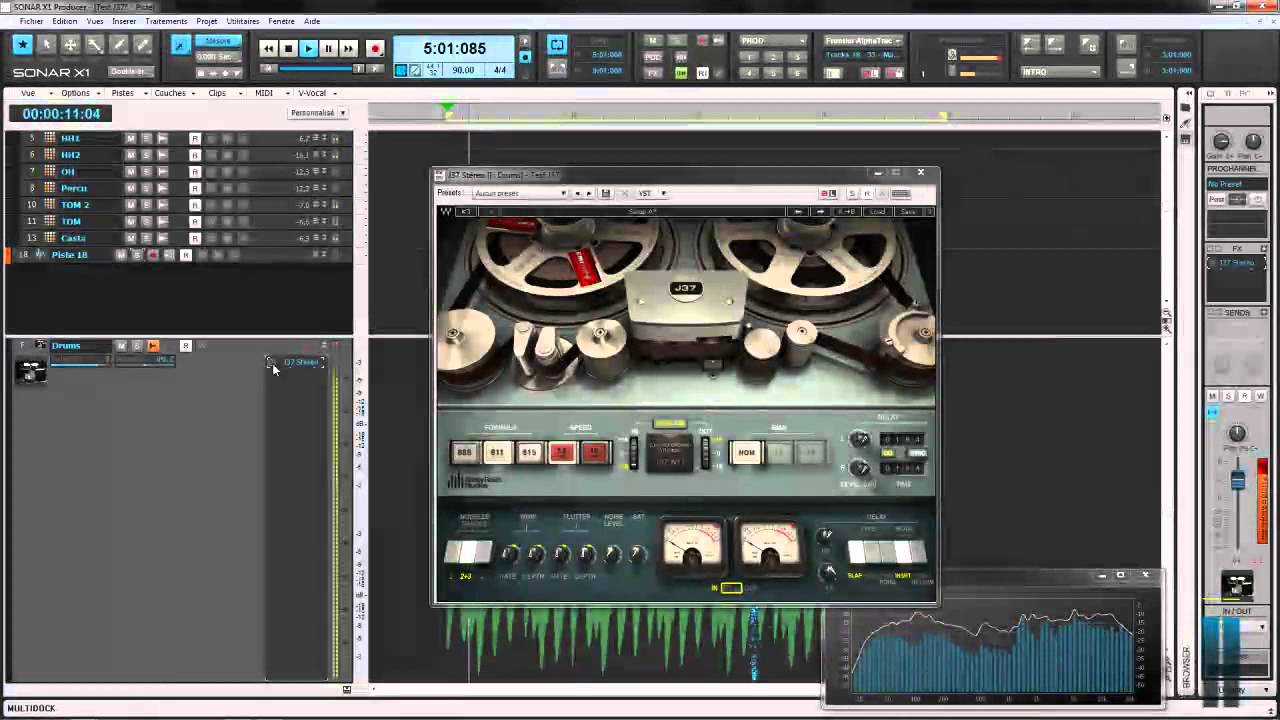Expand the V-Vocal dropdown
Viewport: 1280px width, 720px height.
point(315,93)
